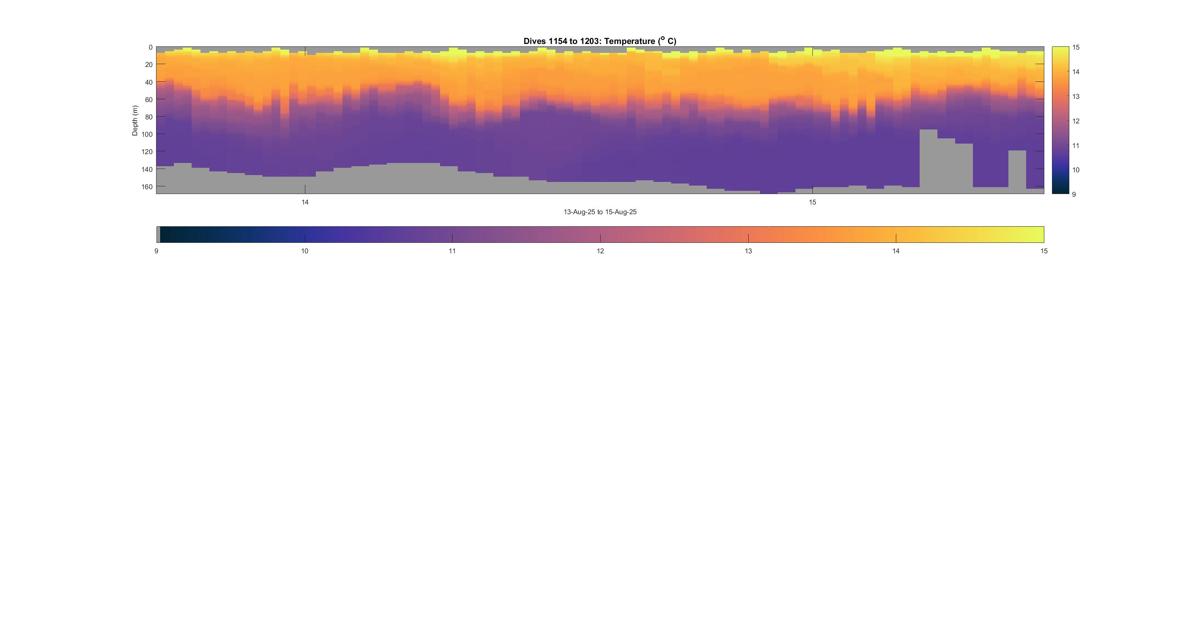The height and width of the screenshot is (622, 1200).
Task: Select the "Depth (m)" y-axis label
Action: pyautogui.click(x=135, y=119)
